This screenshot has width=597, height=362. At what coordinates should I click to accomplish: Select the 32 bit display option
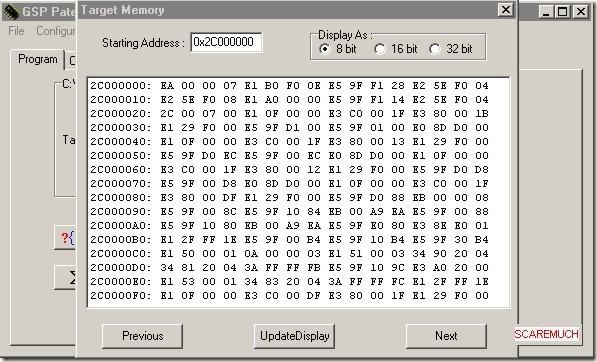point(435,49)
